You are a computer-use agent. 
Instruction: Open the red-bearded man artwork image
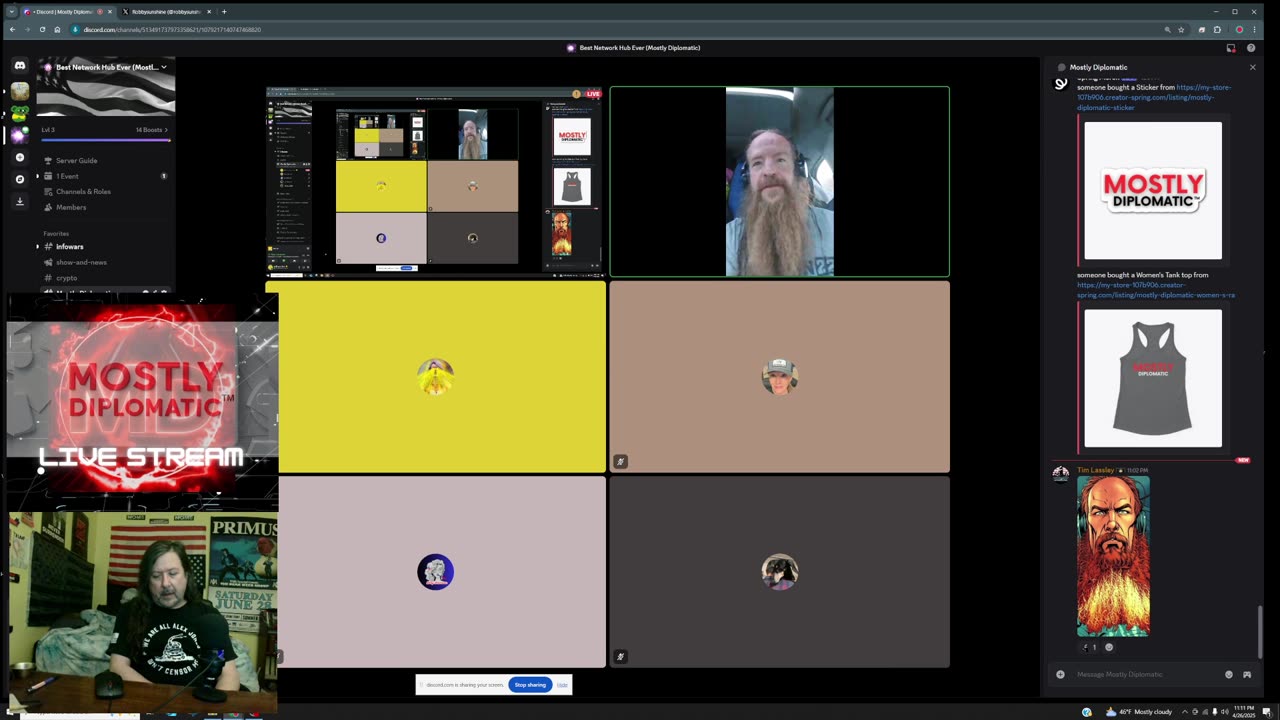(x=1113, y=556)
